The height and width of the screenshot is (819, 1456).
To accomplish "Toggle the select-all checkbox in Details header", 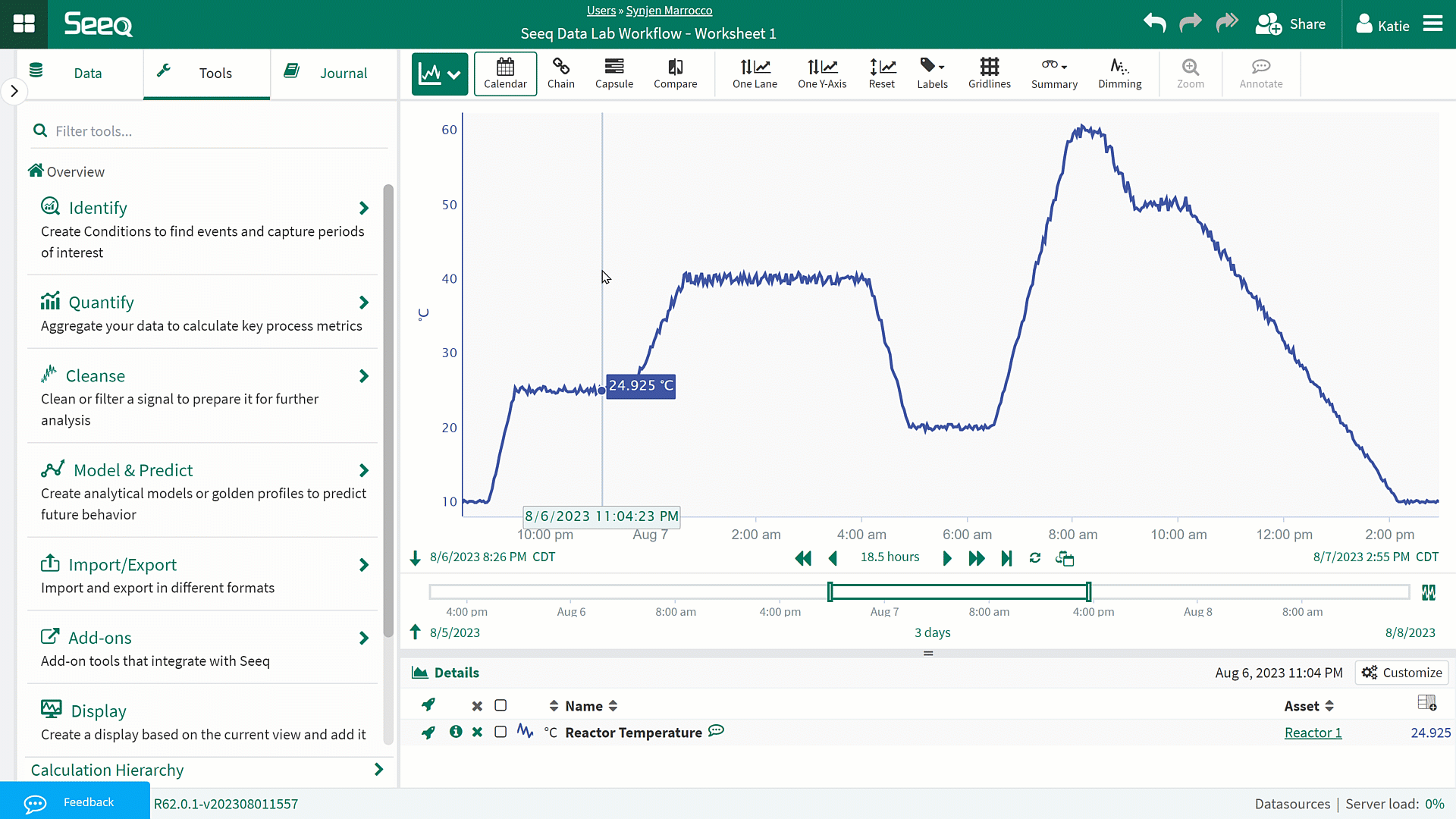I will click(500, 706).
